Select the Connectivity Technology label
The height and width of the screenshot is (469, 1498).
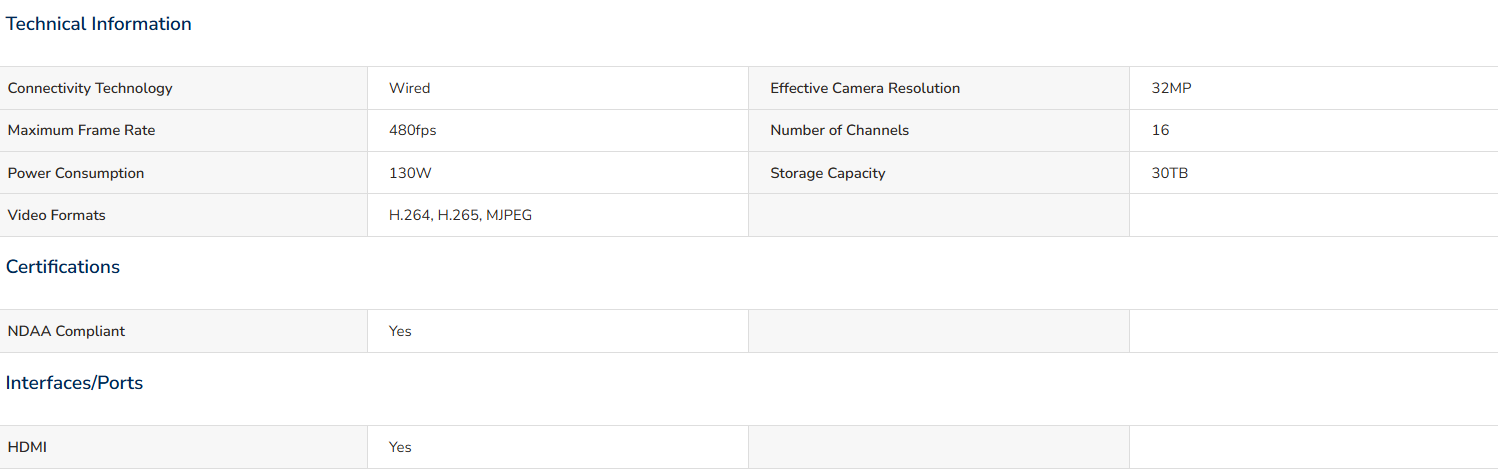[x=90, y=88]
